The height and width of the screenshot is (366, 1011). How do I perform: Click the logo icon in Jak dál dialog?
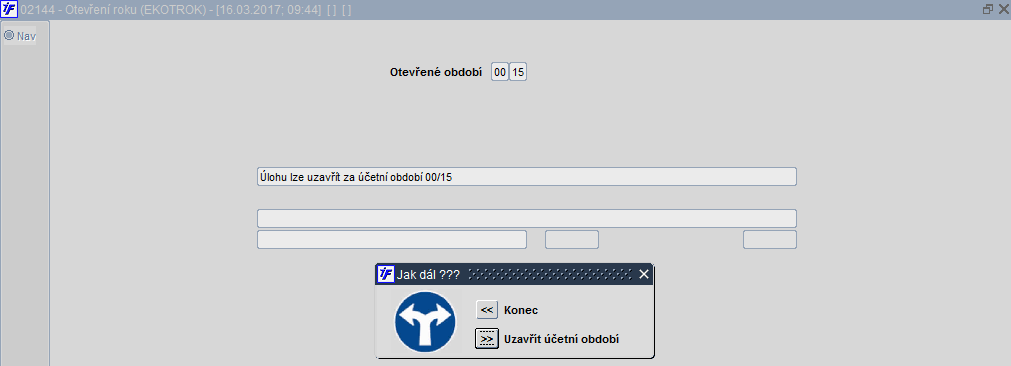pos(385,274)
